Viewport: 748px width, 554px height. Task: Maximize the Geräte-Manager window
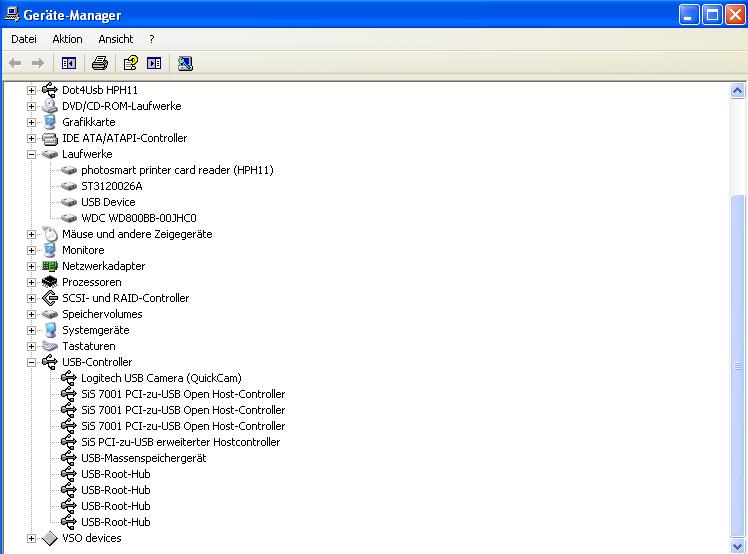(x=712, y=15)
